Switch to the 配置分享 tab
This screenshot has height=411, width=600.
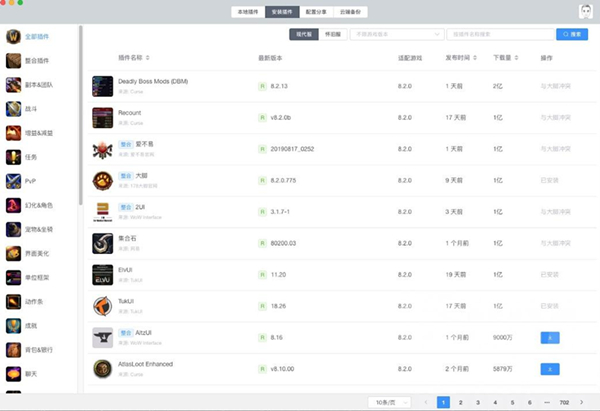coord(316,12)
